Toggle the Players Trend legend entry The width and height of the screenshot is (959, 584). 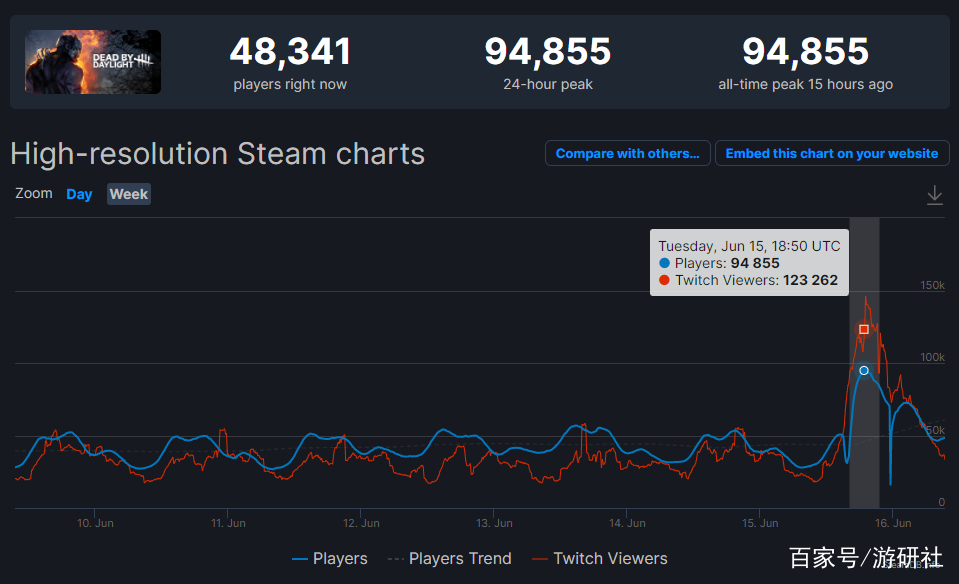450,558
